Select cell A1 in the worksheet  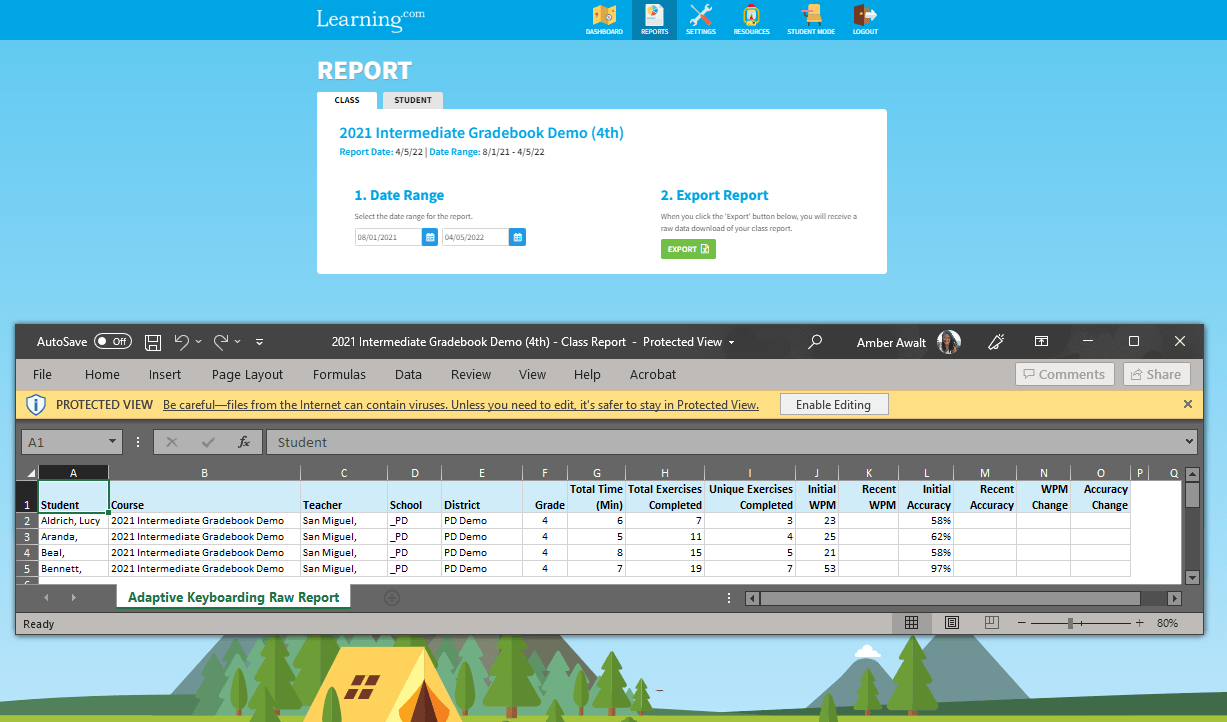(x=73, y=497)
